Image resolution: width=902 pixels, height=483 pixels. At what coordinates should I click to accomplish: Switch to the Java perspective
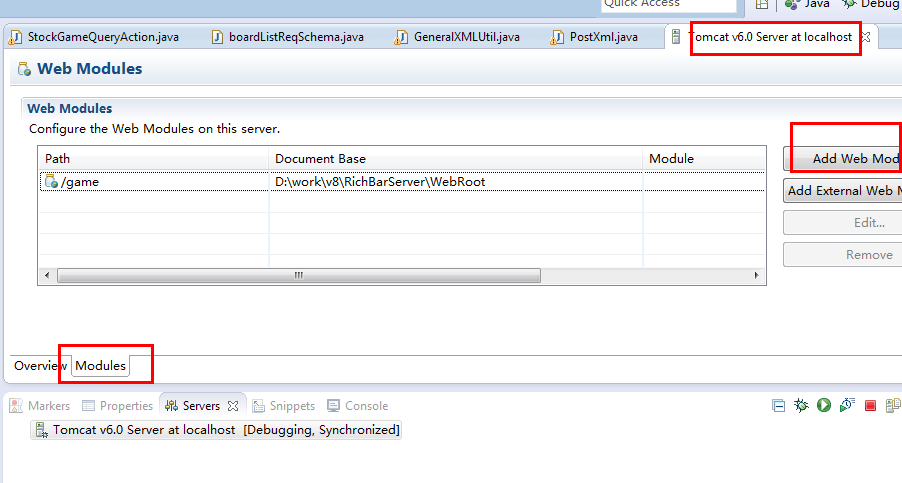point(807,4)
